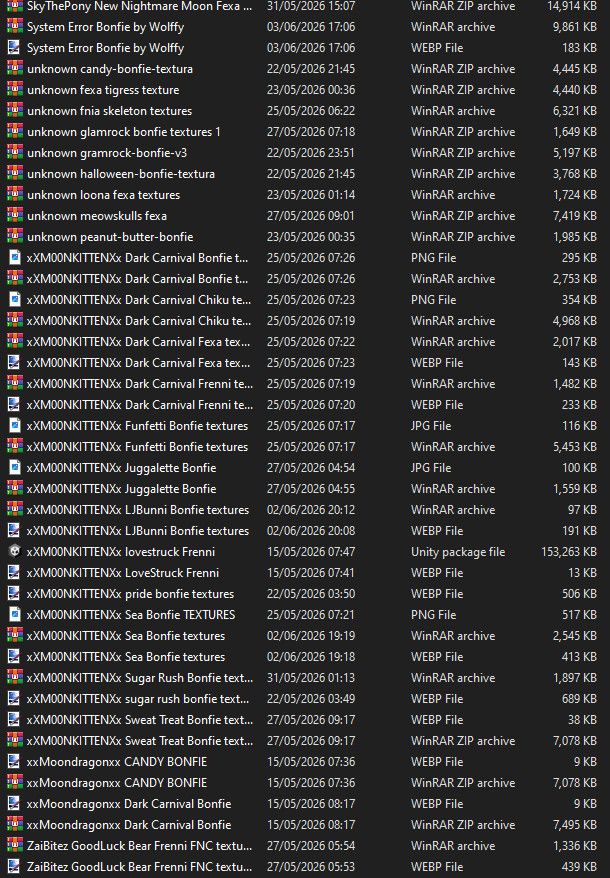This screenshot has height=878, width=610.
Task: Click WinRAR icon of ZaiBitez GoodLuck Bear Frenni
Action: (x=15, y=846)
